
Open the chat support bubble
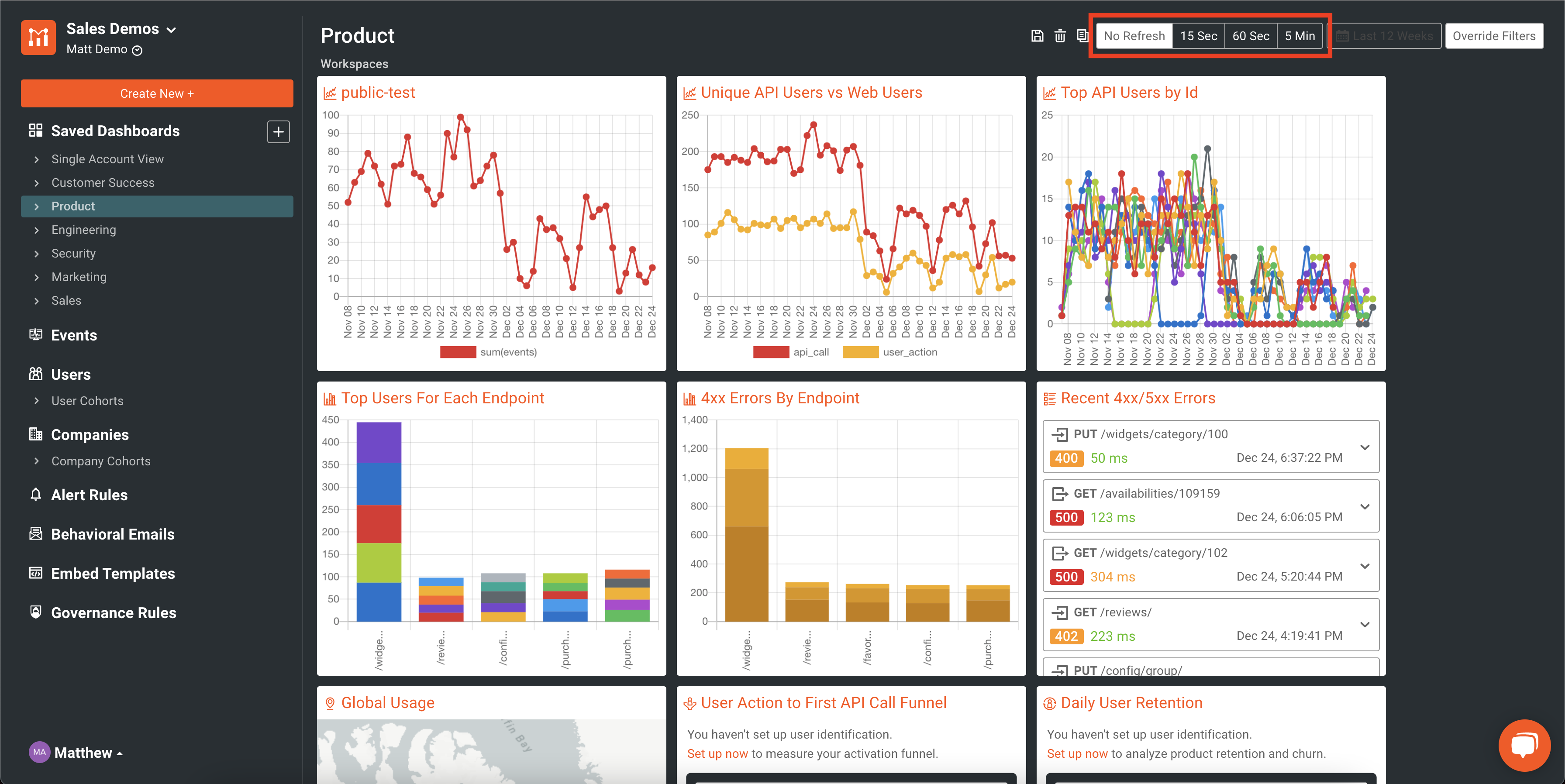pos(1524,745)
